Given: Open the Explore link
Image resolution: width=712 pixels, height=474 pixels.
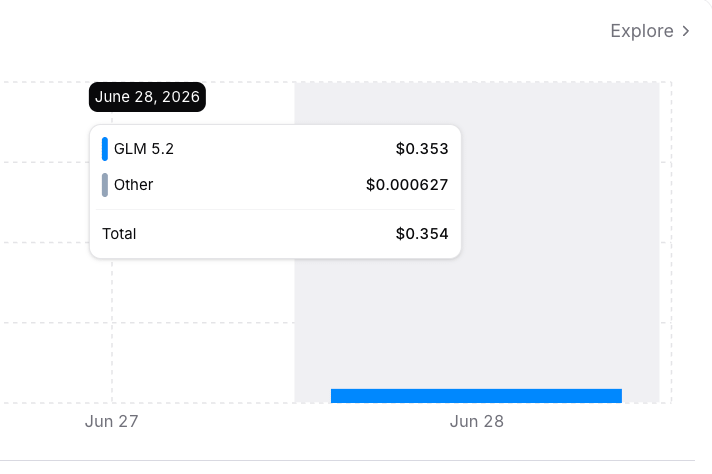Looking at the screenshot, I should 650,31.
